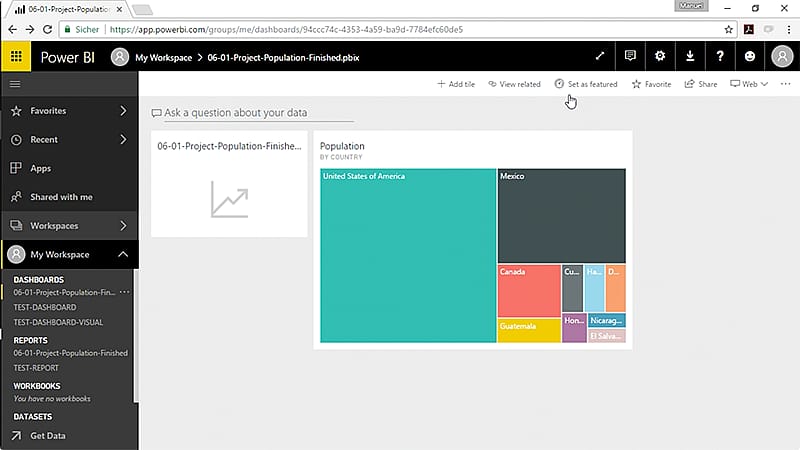Image resolution: width=800 pixels, height=450 pixels.
Task: Open the 06-01-Project-Population-Finishe... tile
Action: point(229,184)
